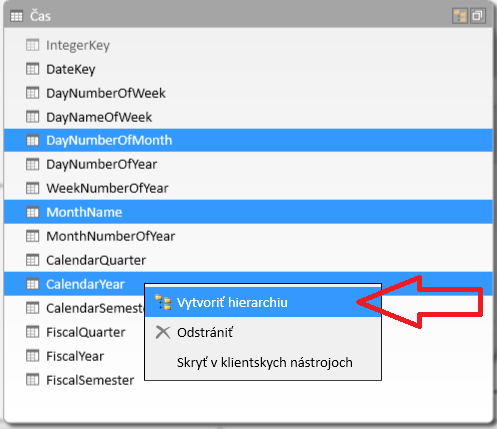Click the maximize table icon in header
Image resolution: width=497 pixels, height=429 pixels.
tap(478, 16)
